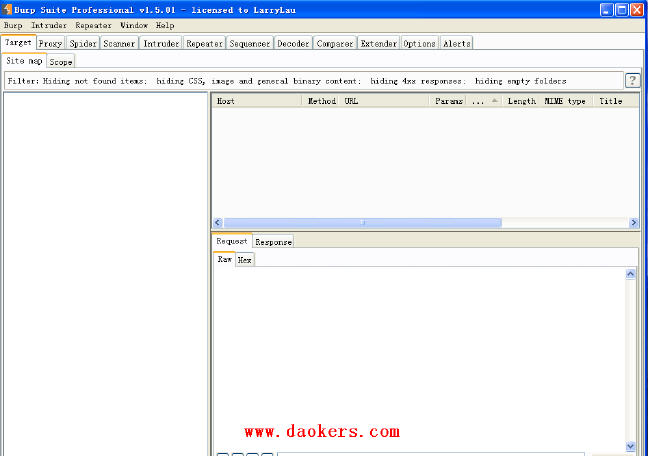Viewport: 648px width, 456px height.
Task: Click the Burp Suite title bar icon
Action: (x=7, y=9)
